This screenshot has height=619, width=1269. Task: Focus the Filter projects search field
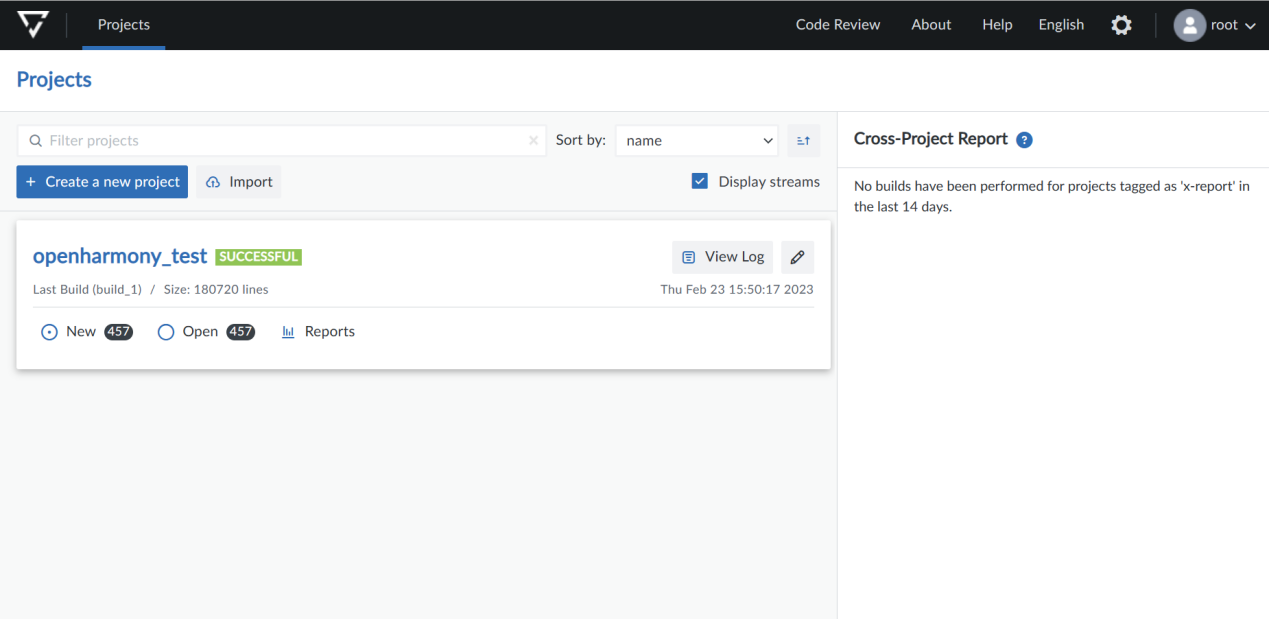coord(282,141)
